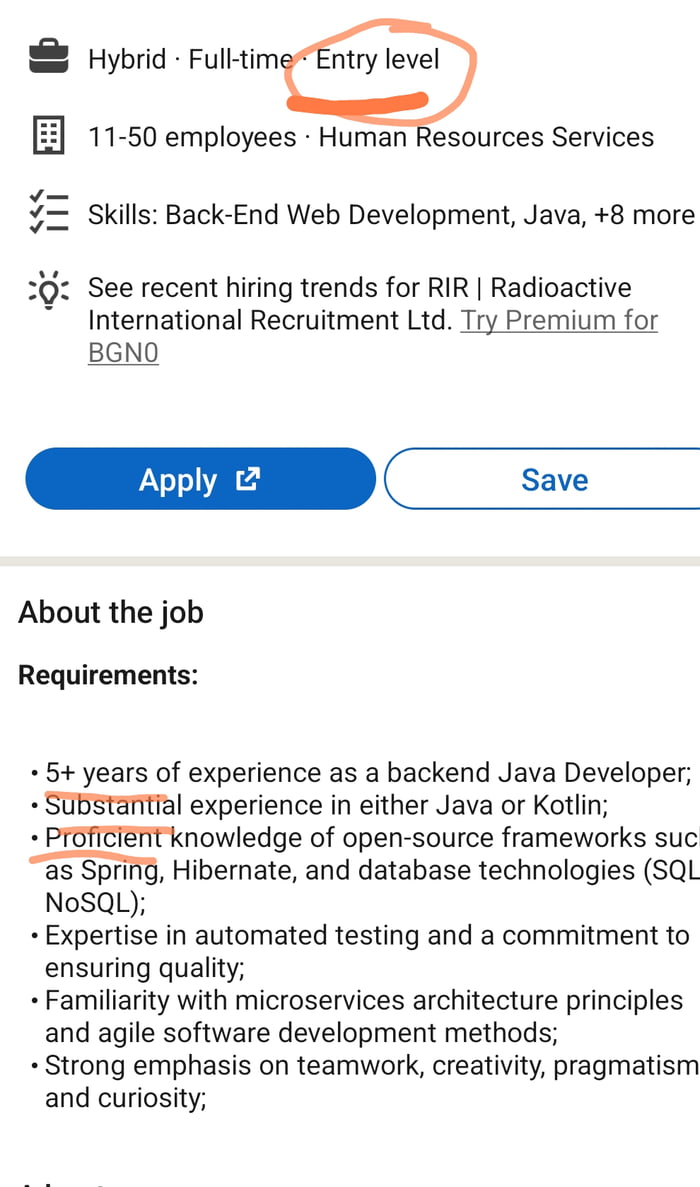The image size is (700, 1187).
Task: Click the Full-time employment type label
Action: click(240, 59)
